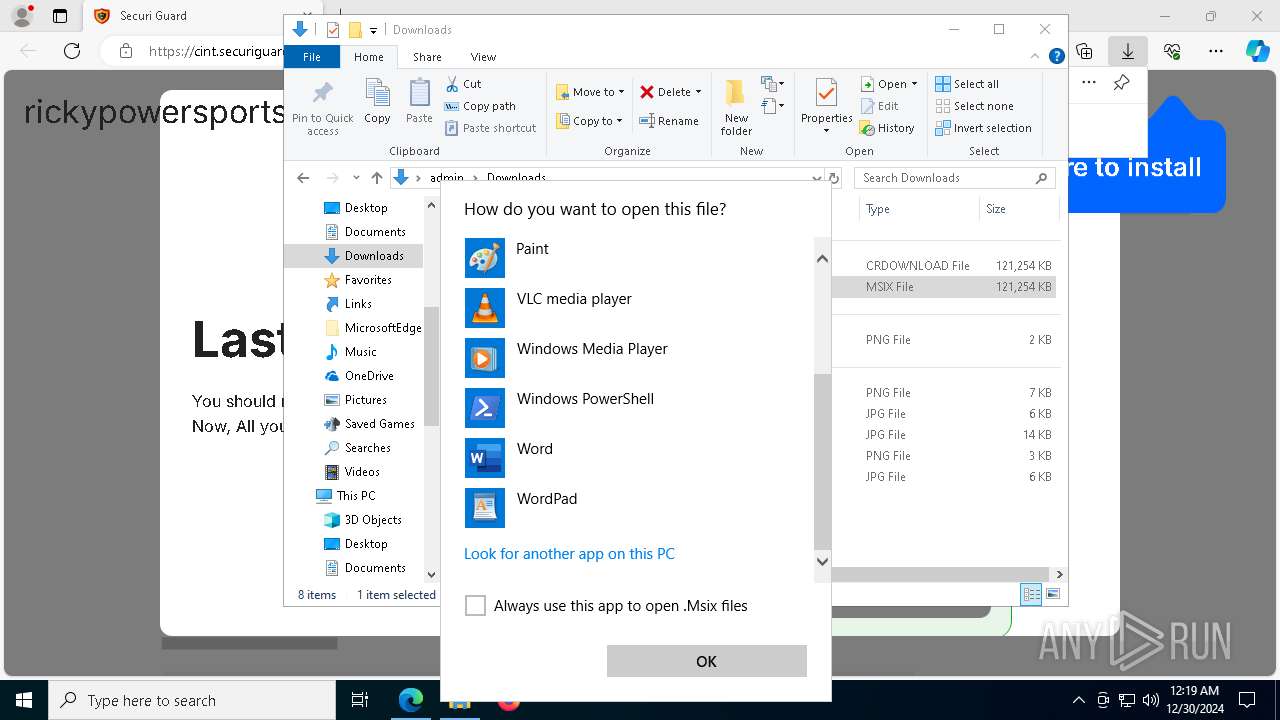Screen dimensions: 1280x720
Task: Click OK in open-with dialog
Action: [x=706, y=661]
